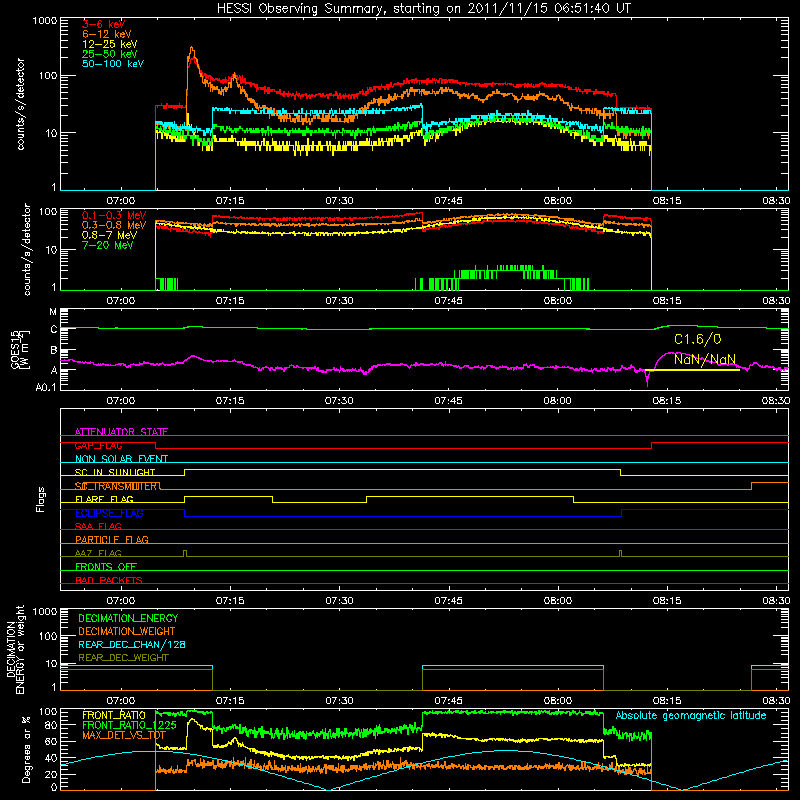Click the Absolute geomagnetic latitude label
This screenshot has width=800, height=800.
tap(691, 716)
